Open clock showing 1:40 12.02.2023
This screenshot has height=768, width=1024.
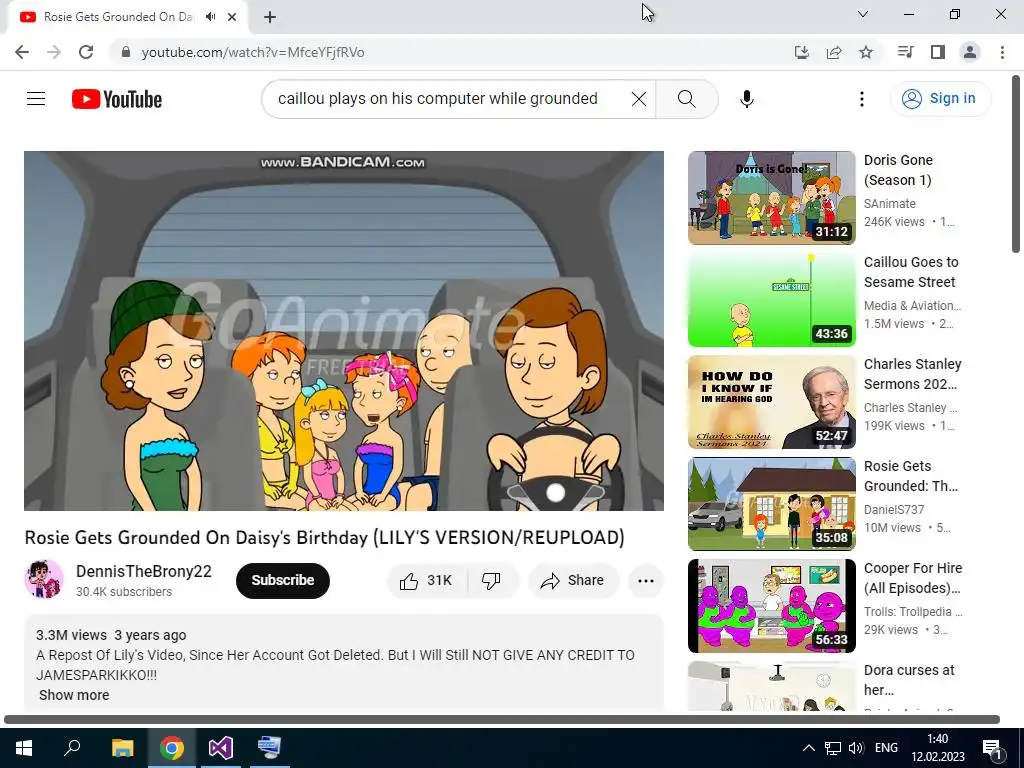tap(938, 748)
